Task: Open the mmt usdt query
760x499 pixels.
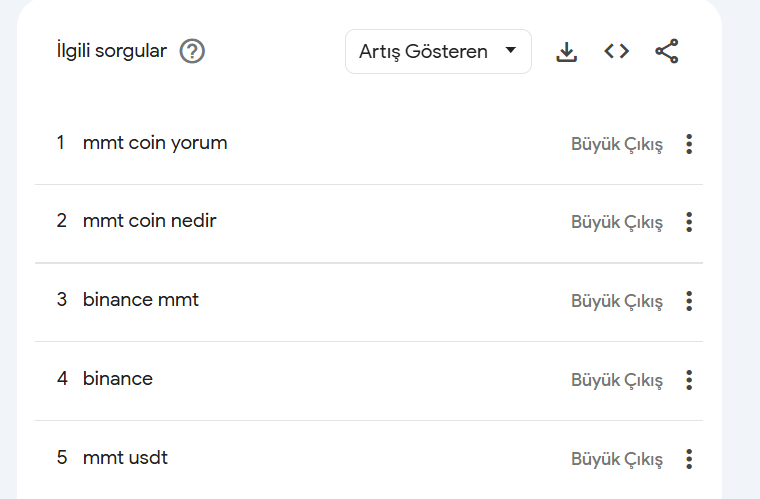Action: tap(125, 458)
